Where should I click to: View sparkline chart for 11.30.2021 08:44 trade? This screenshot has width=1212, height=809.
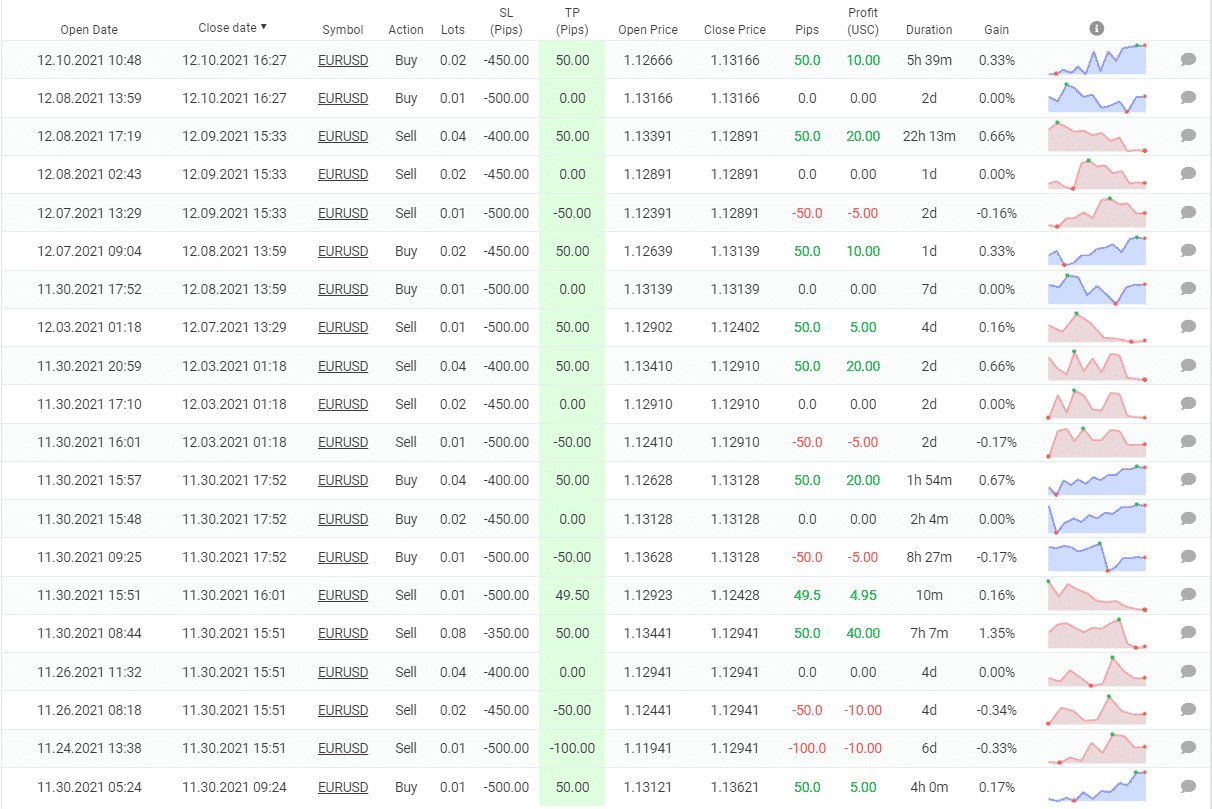[1097, 633]
